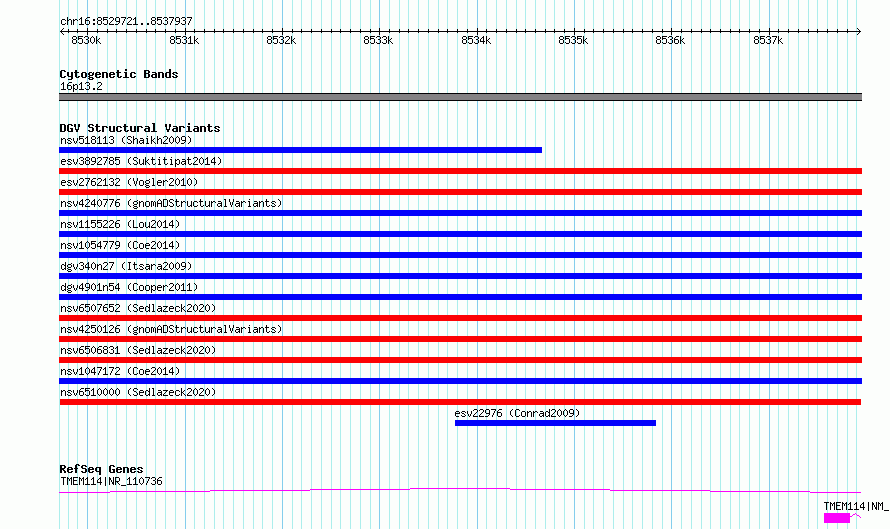Viewport: 890px width, 529px height.
Task: Select the gray 16p13.2 cytoband bar
Action: pos(460,97)
